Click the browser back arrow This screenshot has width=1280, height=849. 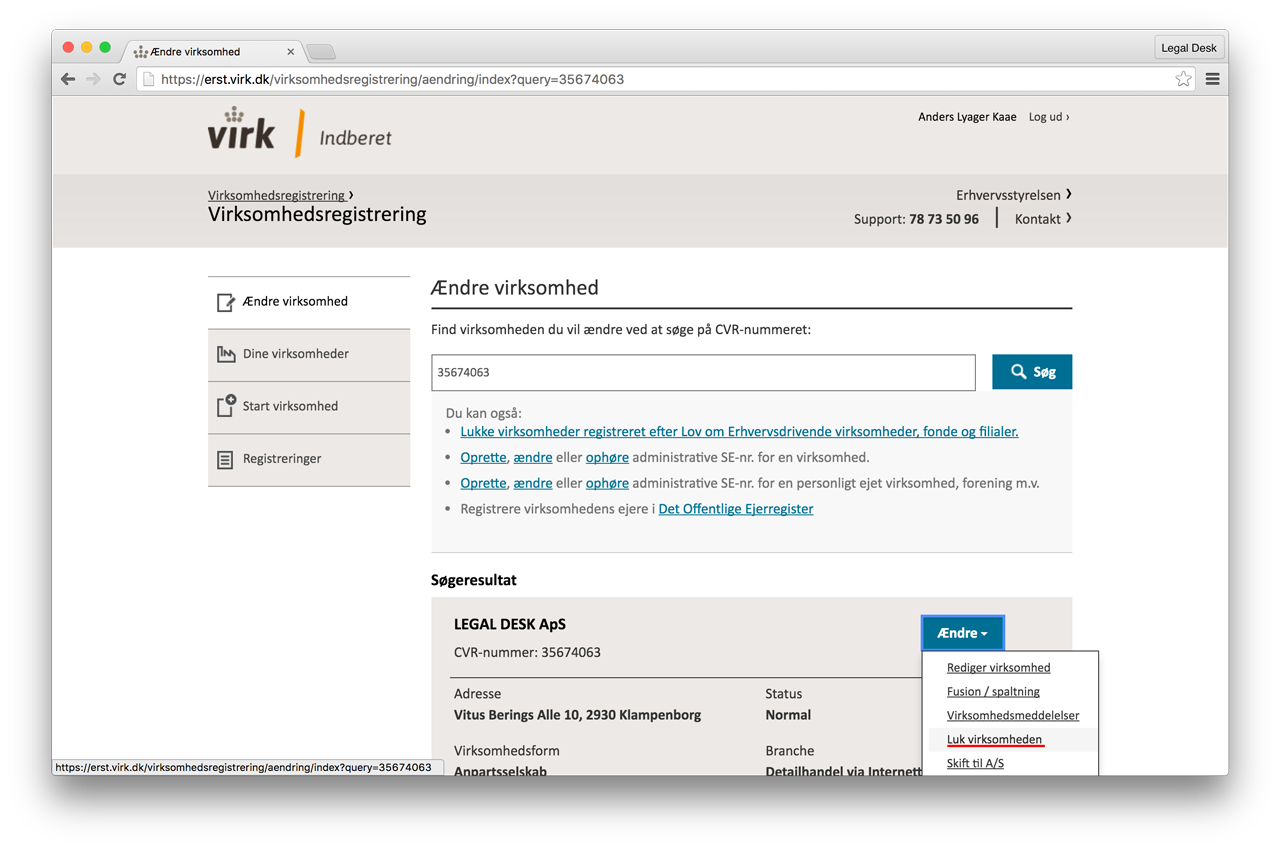(x=68, y=79)
